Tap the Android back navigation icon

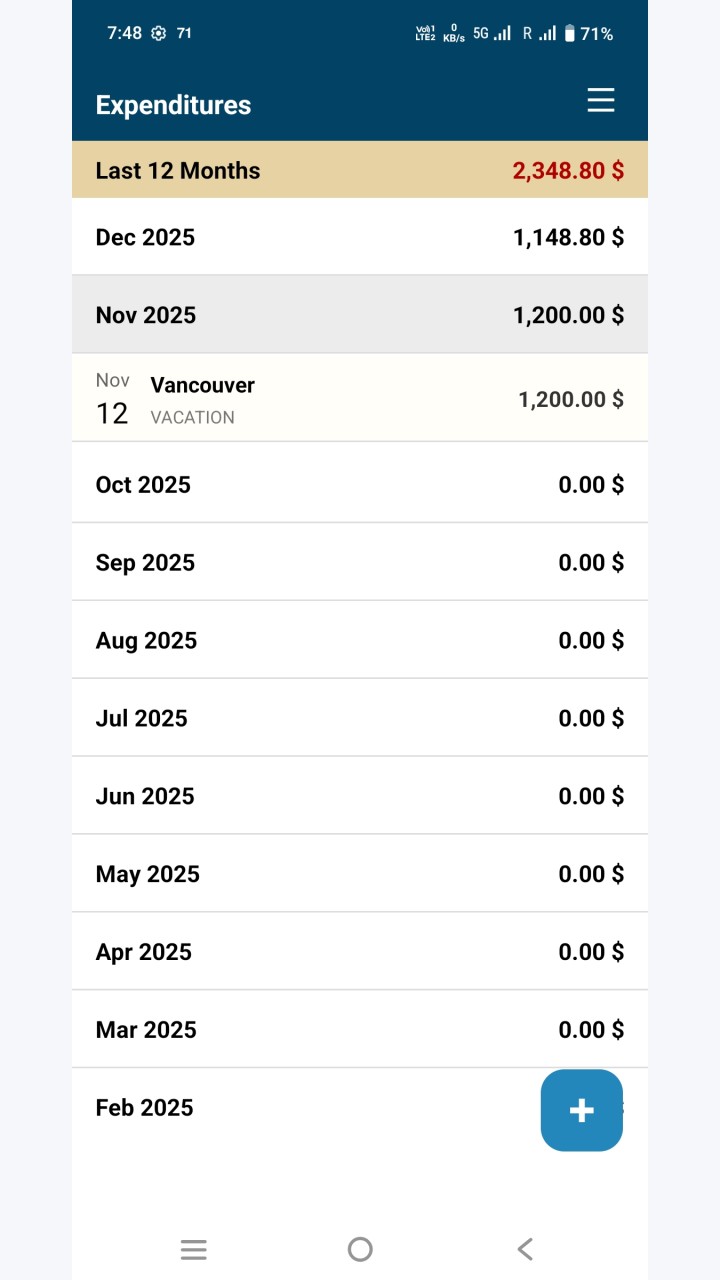click(526, 1248)
